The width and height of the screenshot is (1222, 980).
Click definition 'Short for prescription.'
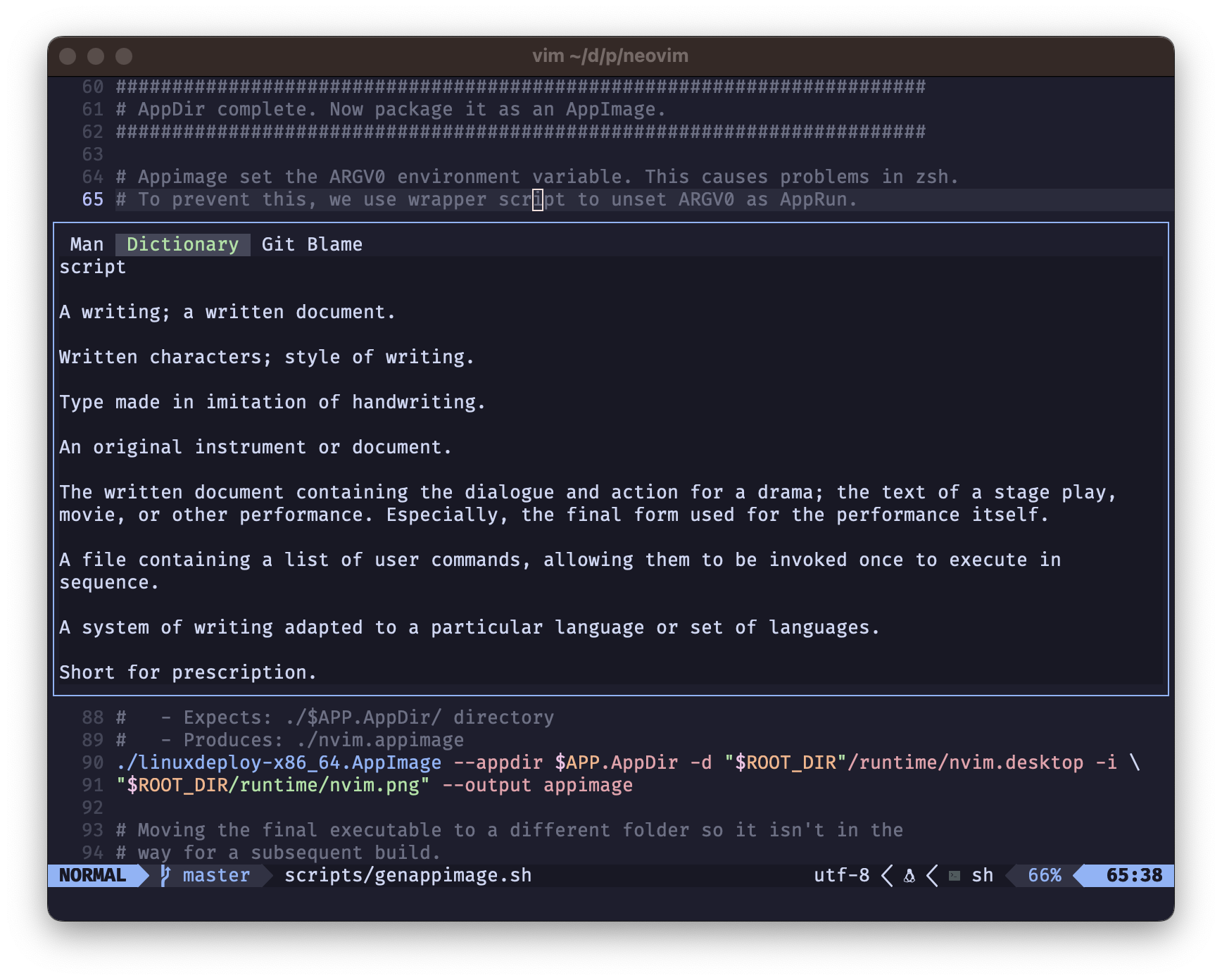188,672
